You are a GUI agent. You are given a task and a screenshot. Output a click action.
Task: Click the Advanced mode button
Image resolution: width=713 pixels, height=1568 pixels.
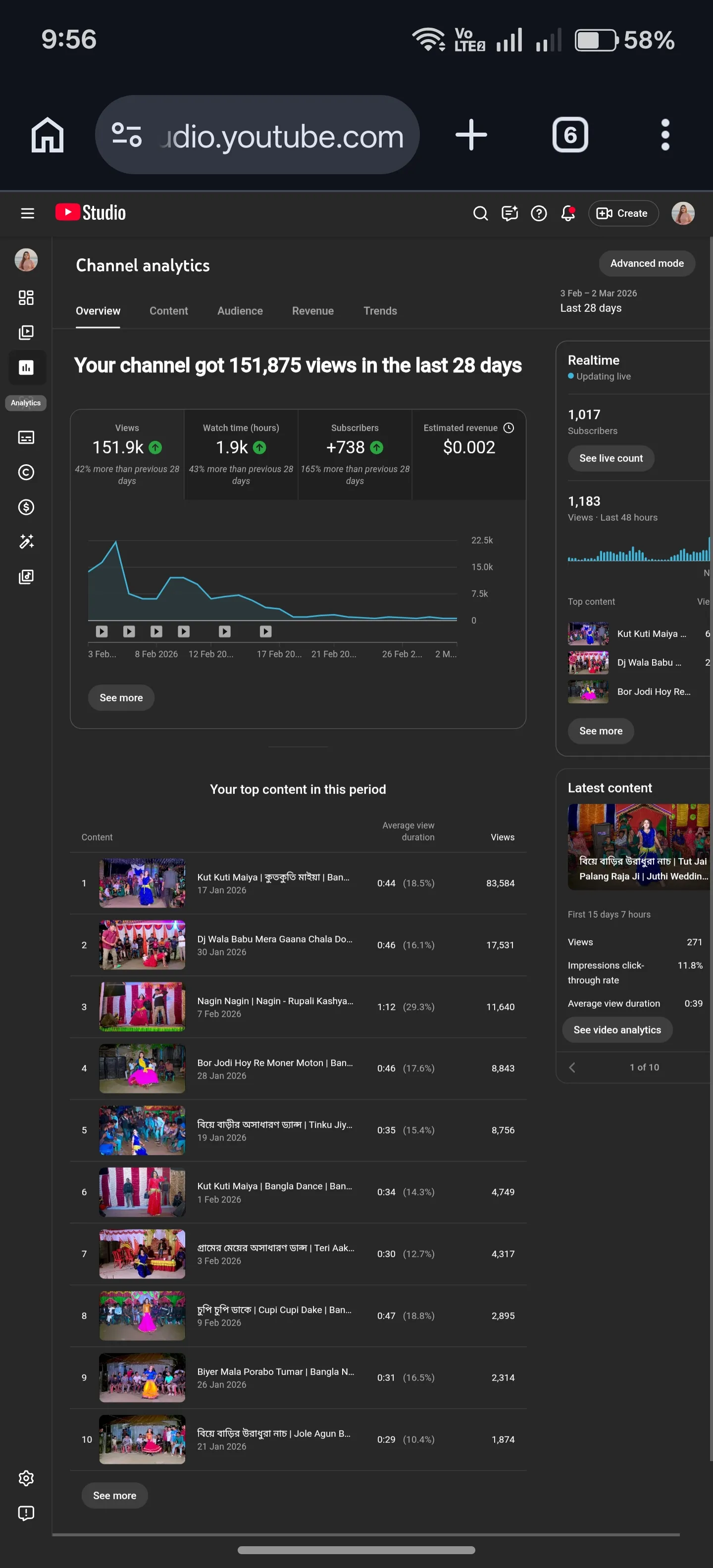tap(647, 263)
